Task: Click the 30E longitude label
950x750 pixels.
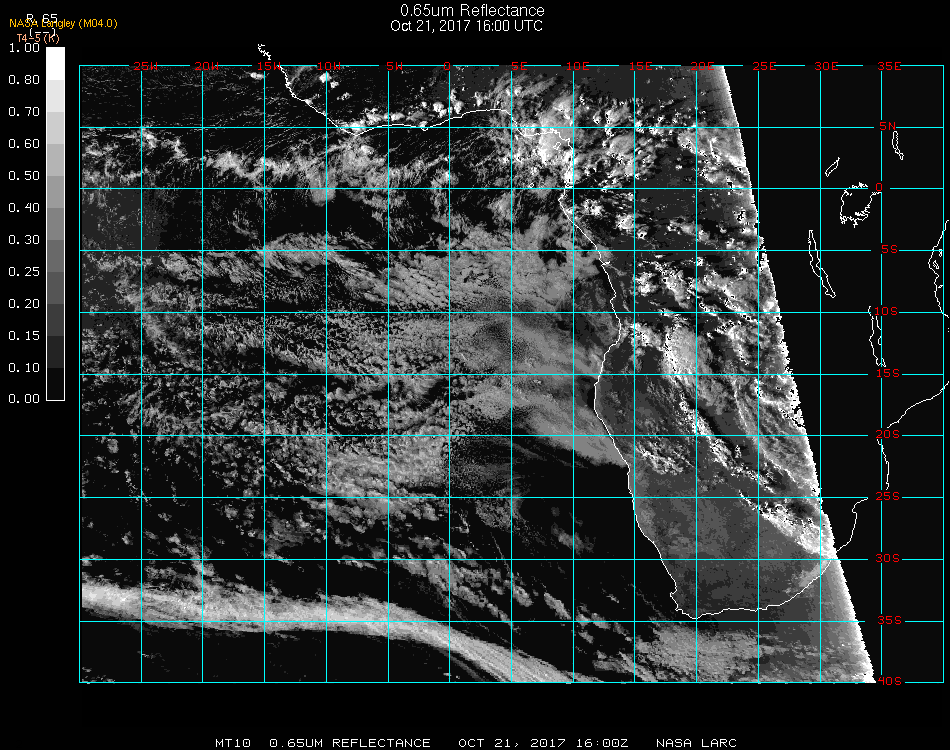Action: [x=826, y=67]
